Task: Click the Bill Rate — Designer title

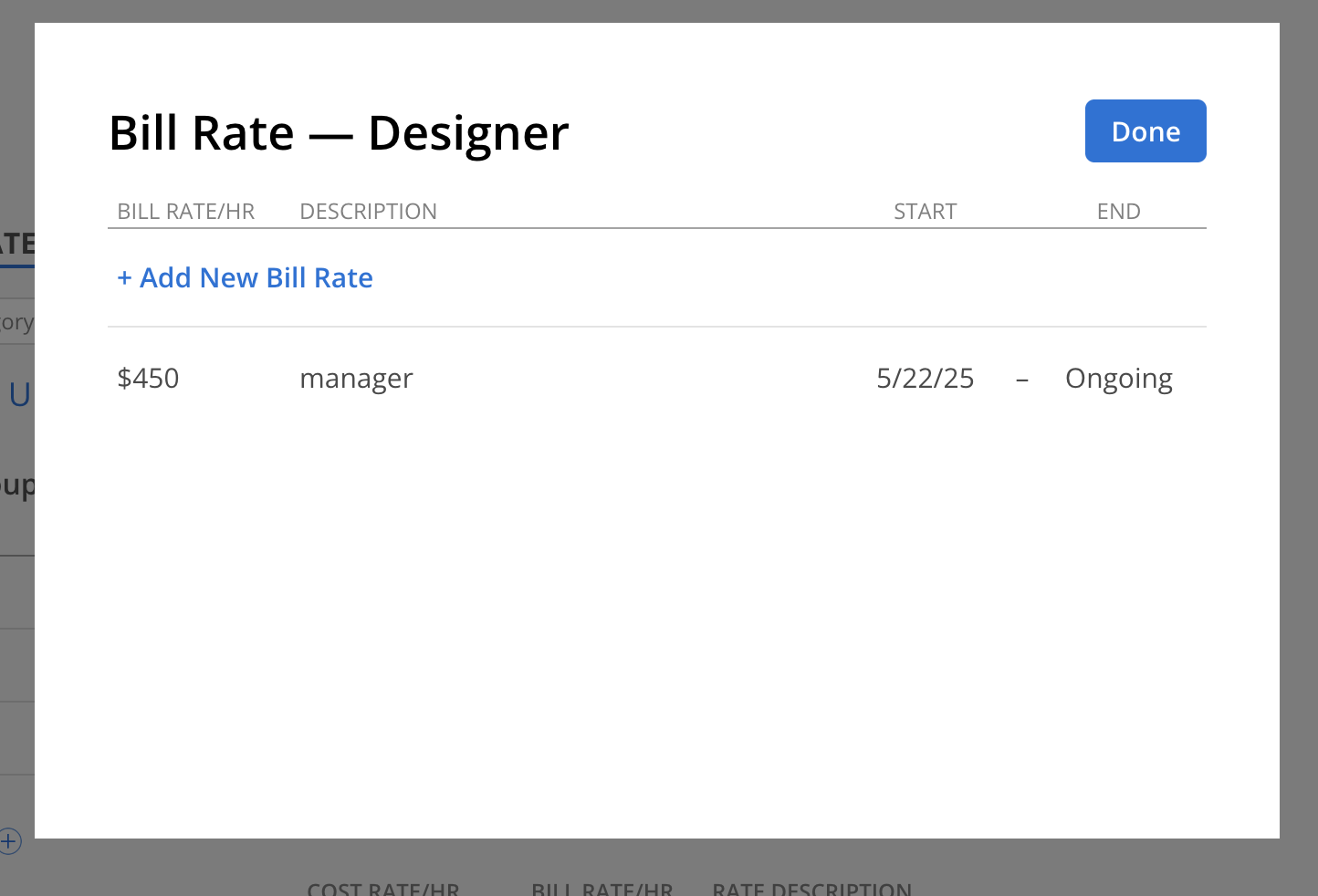Action: click(339, 133)
